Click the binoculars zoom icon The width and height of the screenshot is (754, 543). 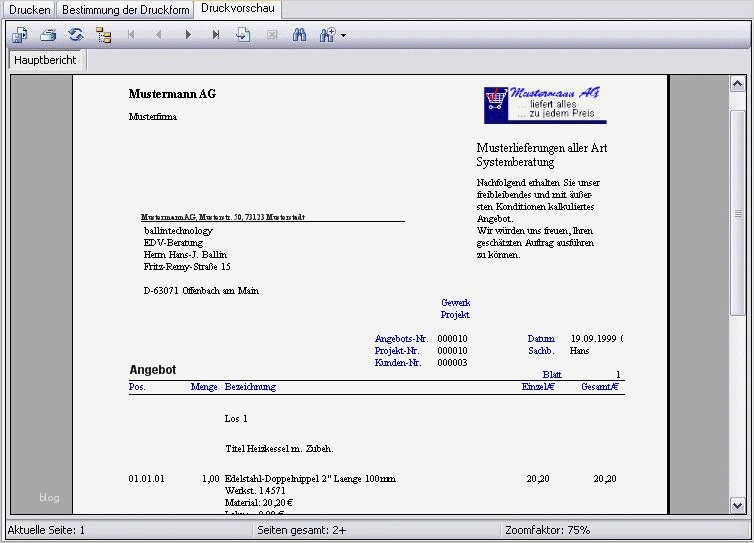coord(327,35)
